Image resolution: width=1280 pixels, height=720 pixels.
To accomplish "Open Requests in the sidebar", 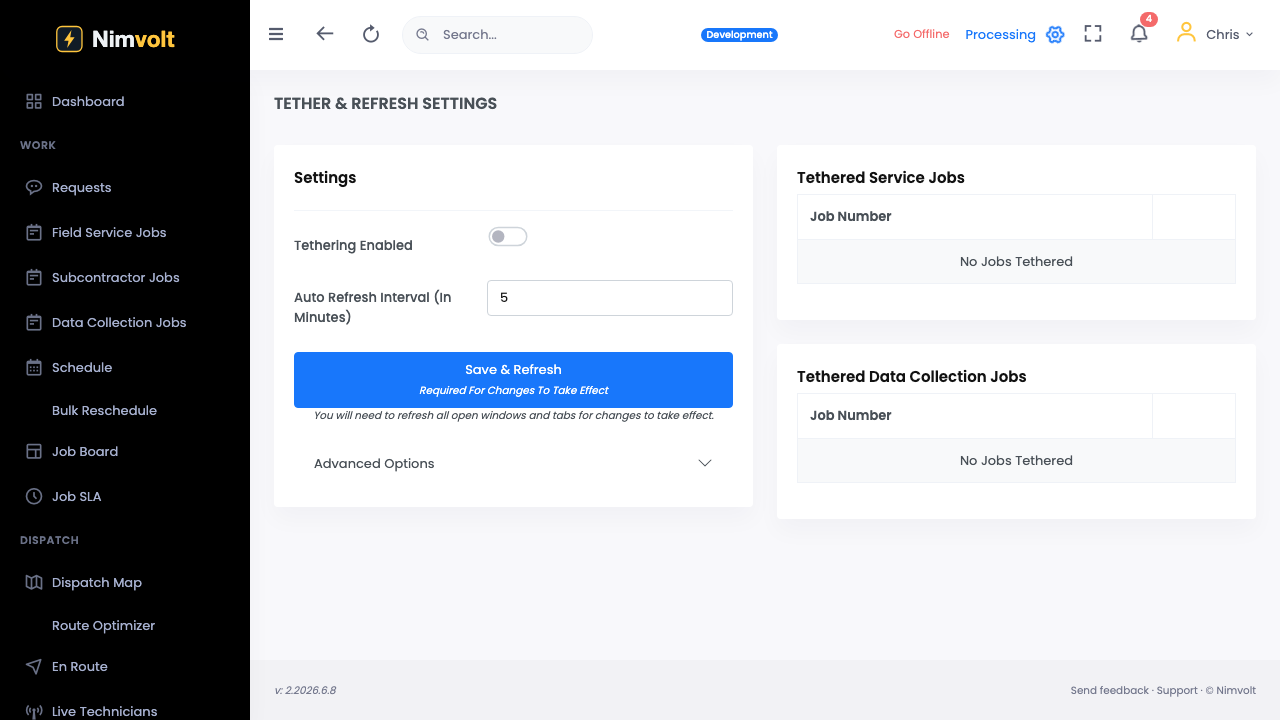I will coord(82,187).
